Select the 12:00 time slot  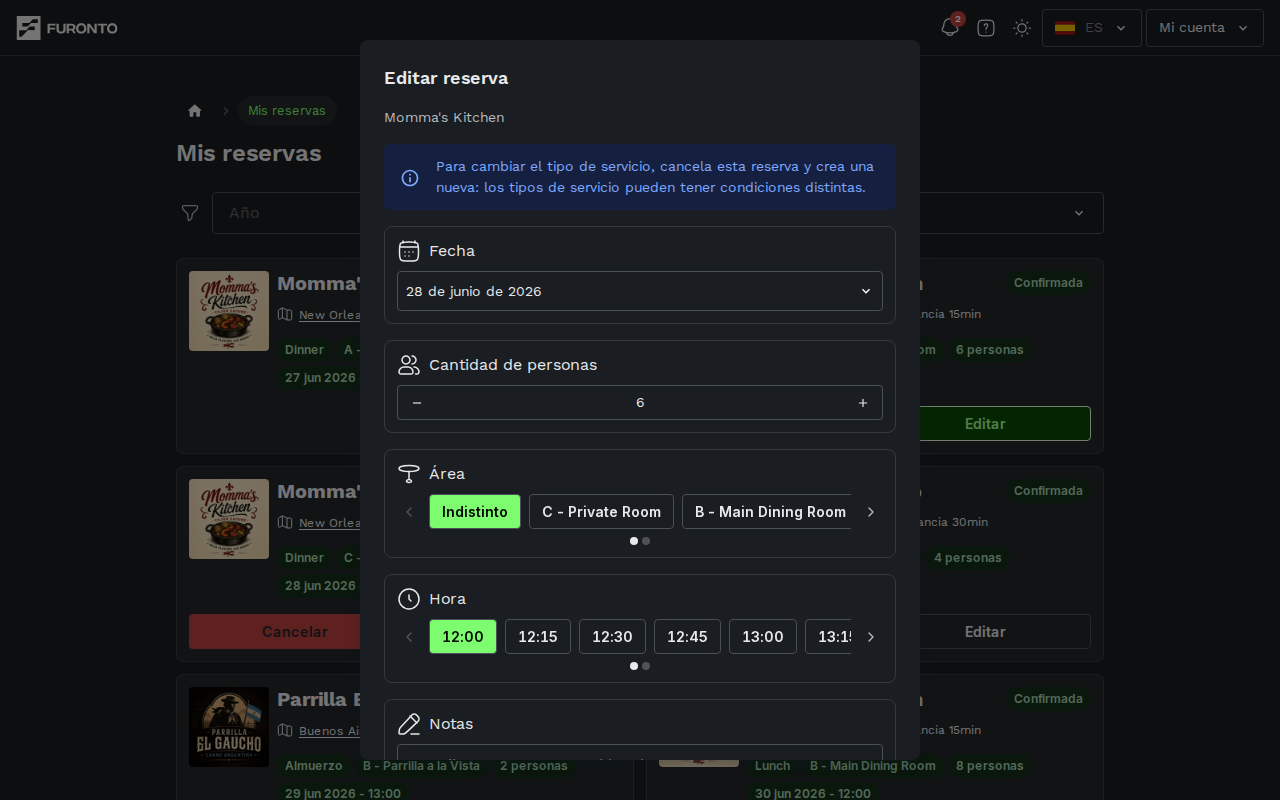pyautogui.click(x=463, y=637)
